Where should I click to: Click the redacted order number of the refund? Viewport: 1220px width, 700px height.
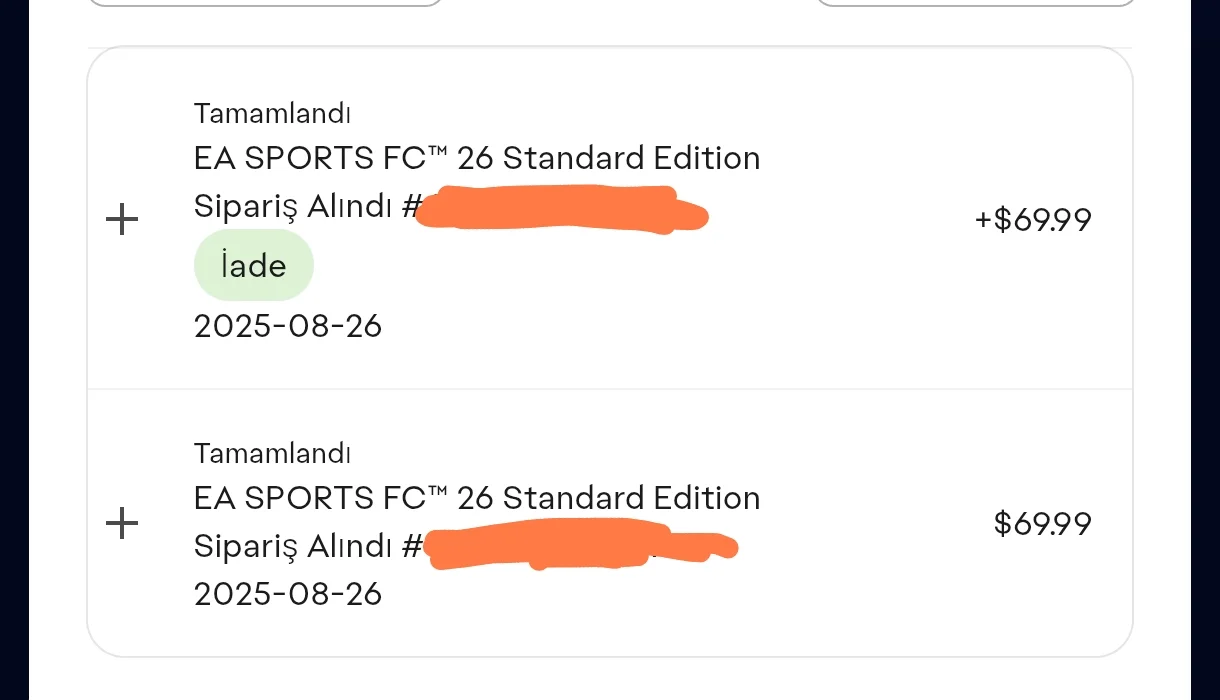point(560,211)
